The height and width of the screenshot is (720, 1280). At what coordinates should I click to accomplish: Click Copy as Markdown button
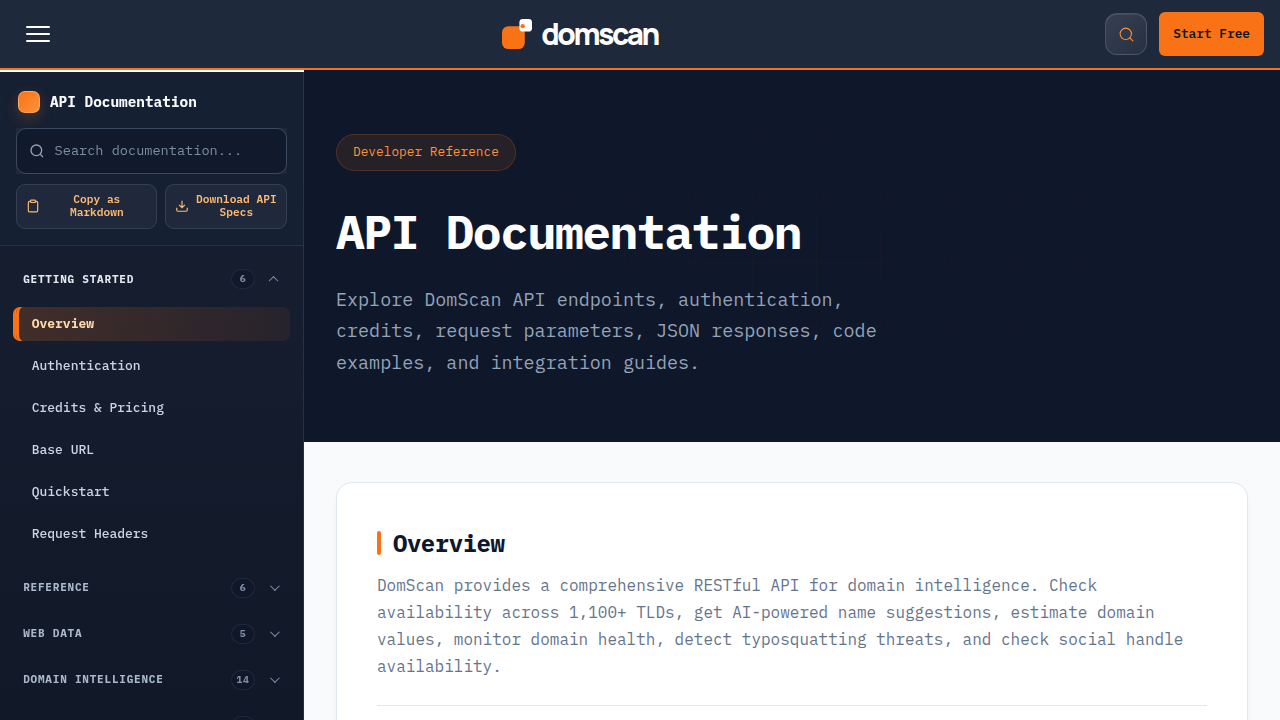pyautogui.click(x=86, y=206)
